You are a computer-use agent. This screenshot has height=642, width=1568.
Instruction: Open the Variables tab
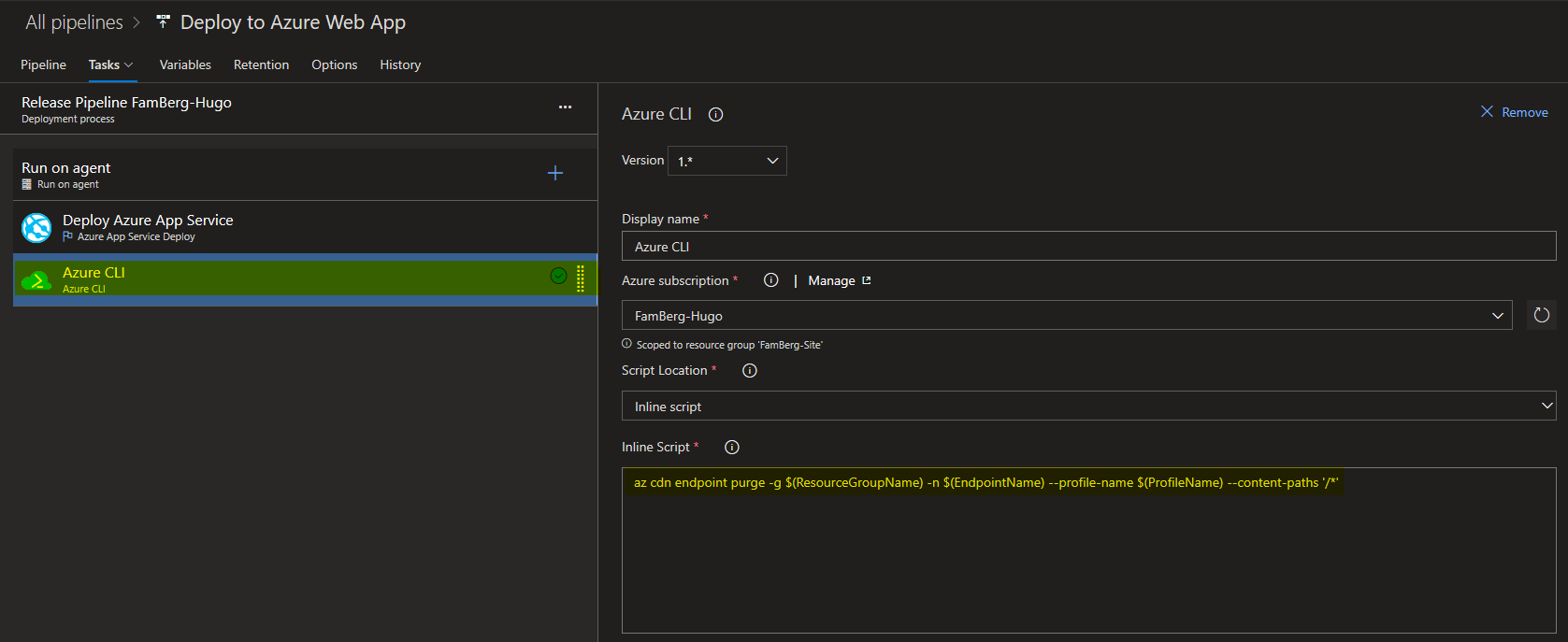[185, 64]
